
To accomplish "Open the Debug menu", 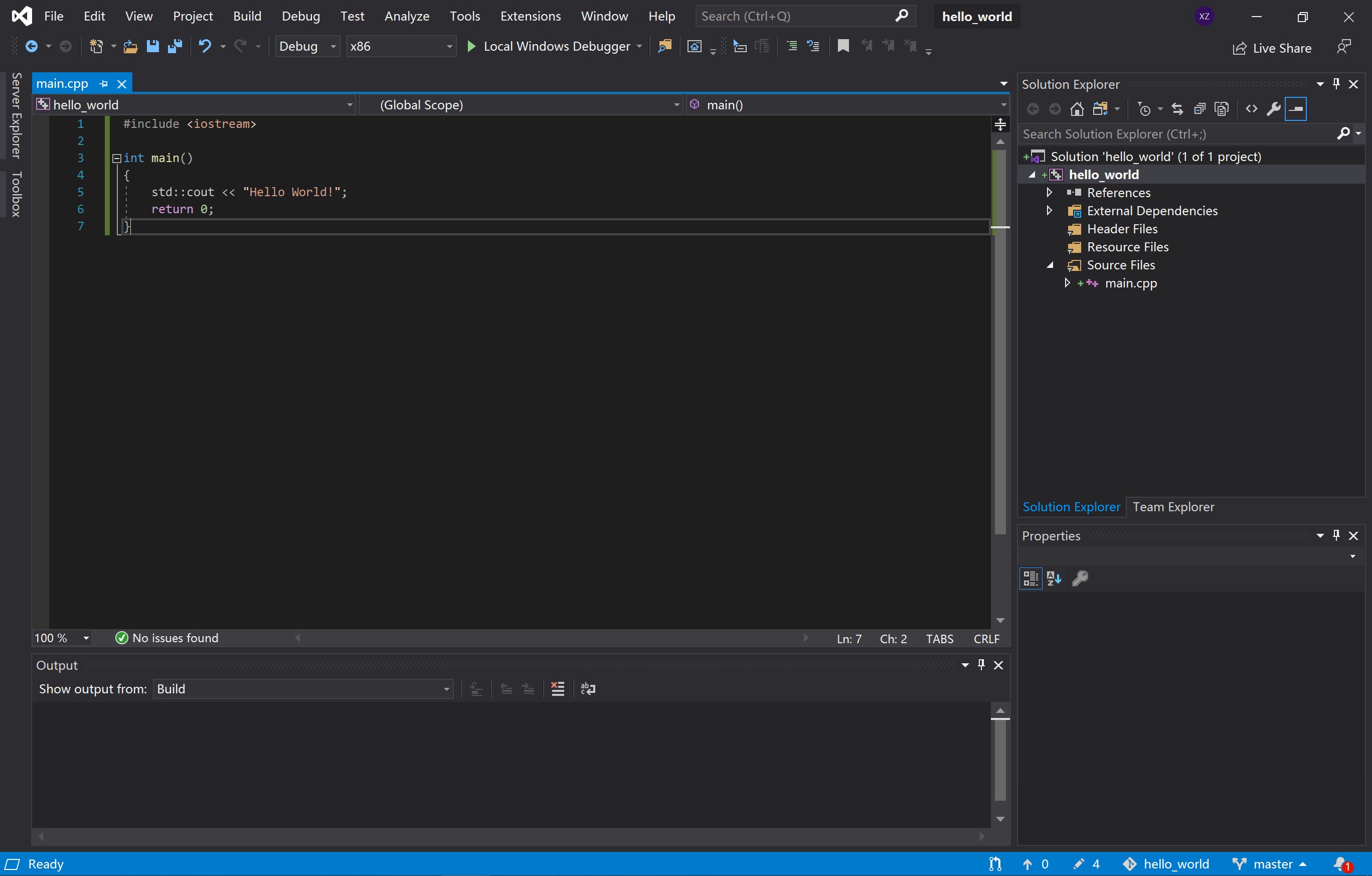I will tap(301, 16).
